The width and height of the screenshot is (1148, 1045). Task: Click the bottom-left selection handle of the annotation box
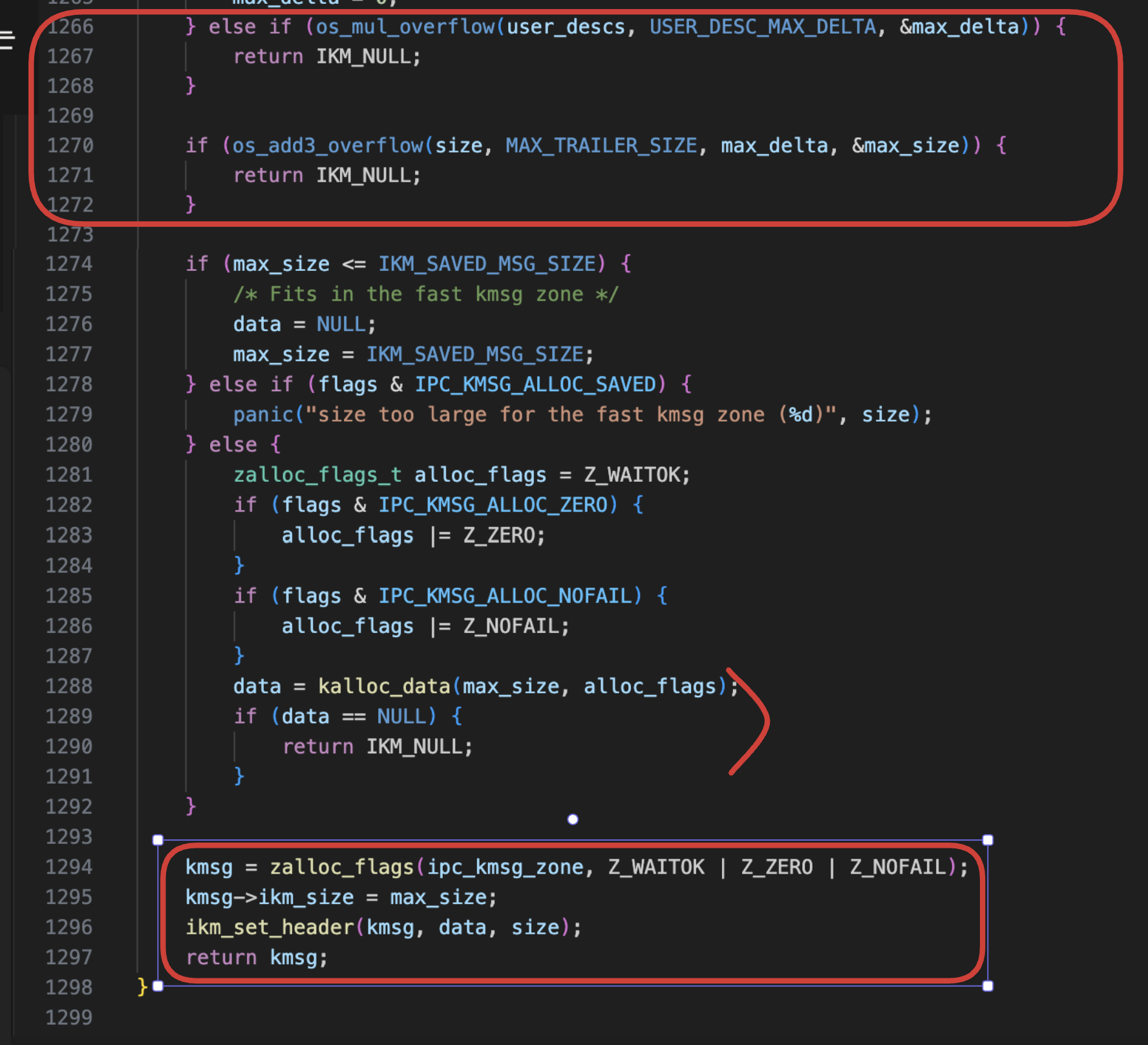(x=157, y=986)
